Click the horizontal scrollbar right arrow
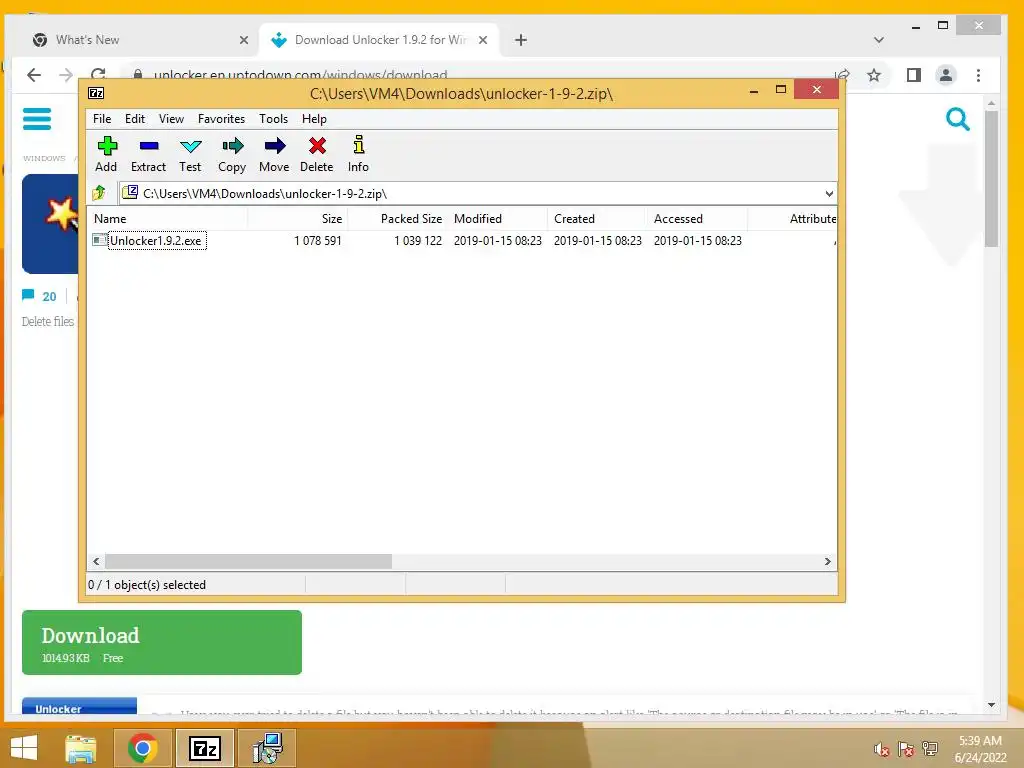1024x768 pixels. [x=827, y=561]
